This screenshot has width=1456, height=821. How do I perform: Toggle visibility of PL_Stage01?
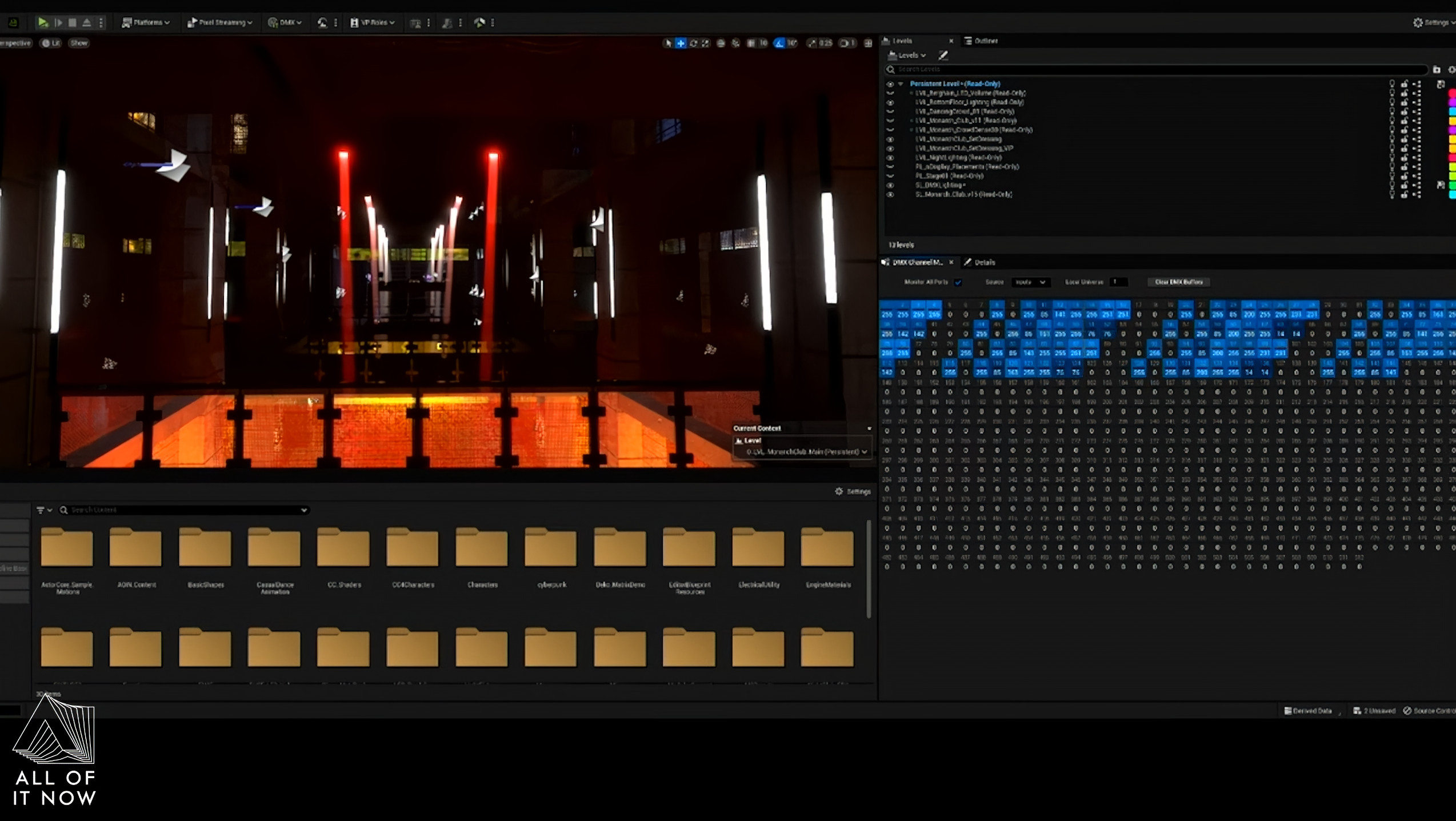click(x=890, y=176)
